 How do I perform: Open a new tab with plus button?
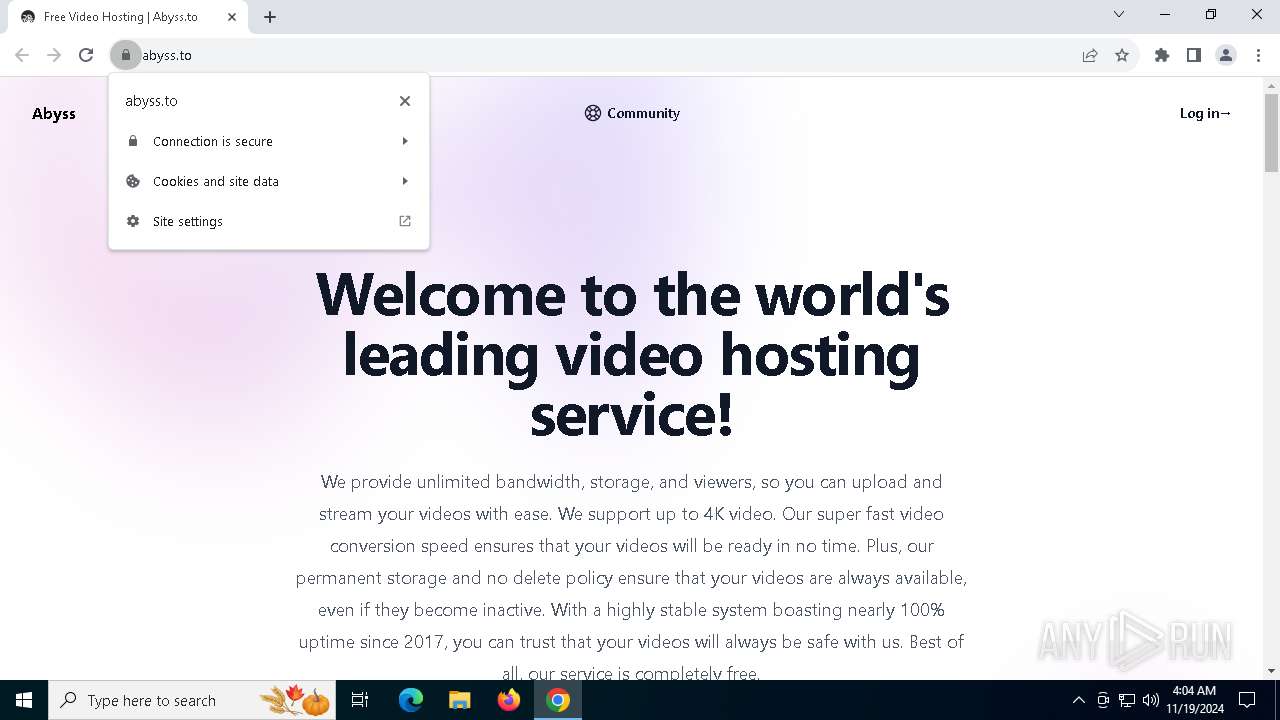pyautogui.click(x=270, y=16)
